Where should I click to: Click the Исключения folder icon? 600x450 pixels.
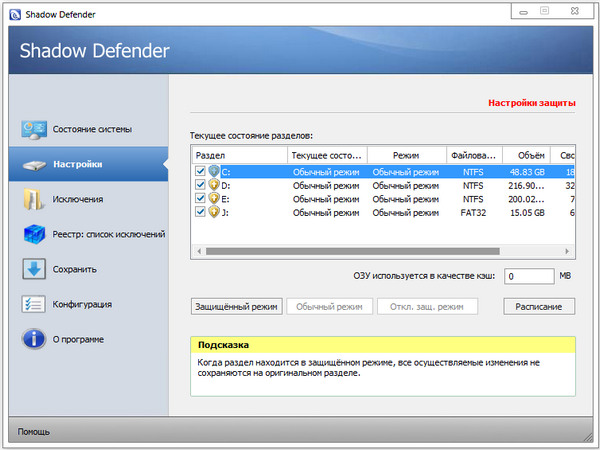pyautogui.click(x=33, y=199)
